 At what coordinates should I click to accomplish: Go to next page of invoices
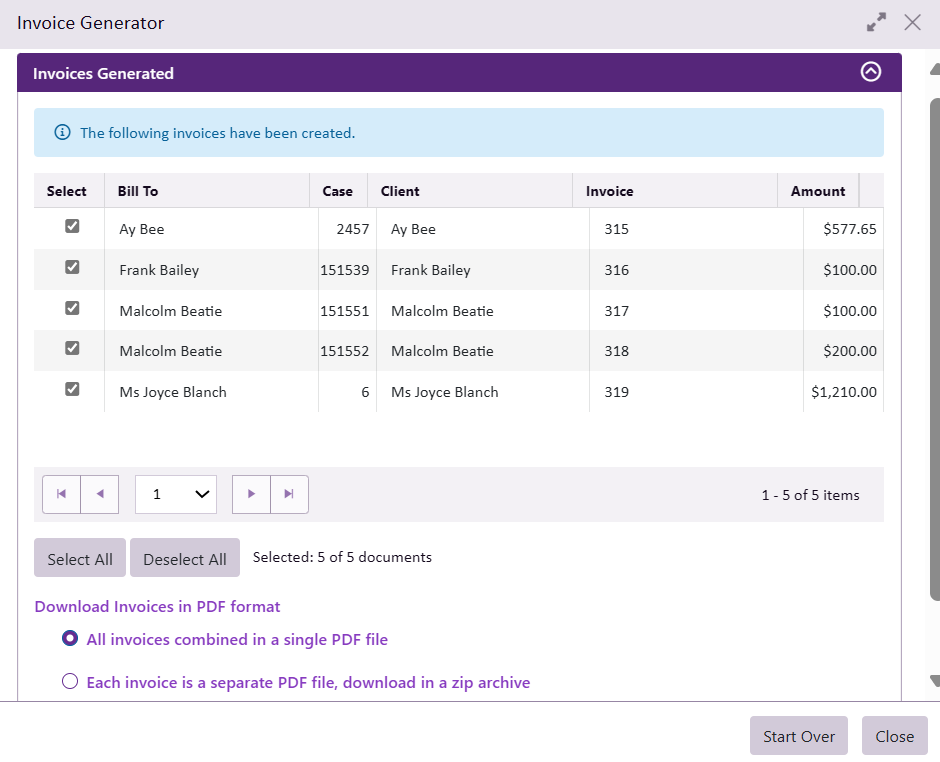pyautogui.click(x=251, y=494)
